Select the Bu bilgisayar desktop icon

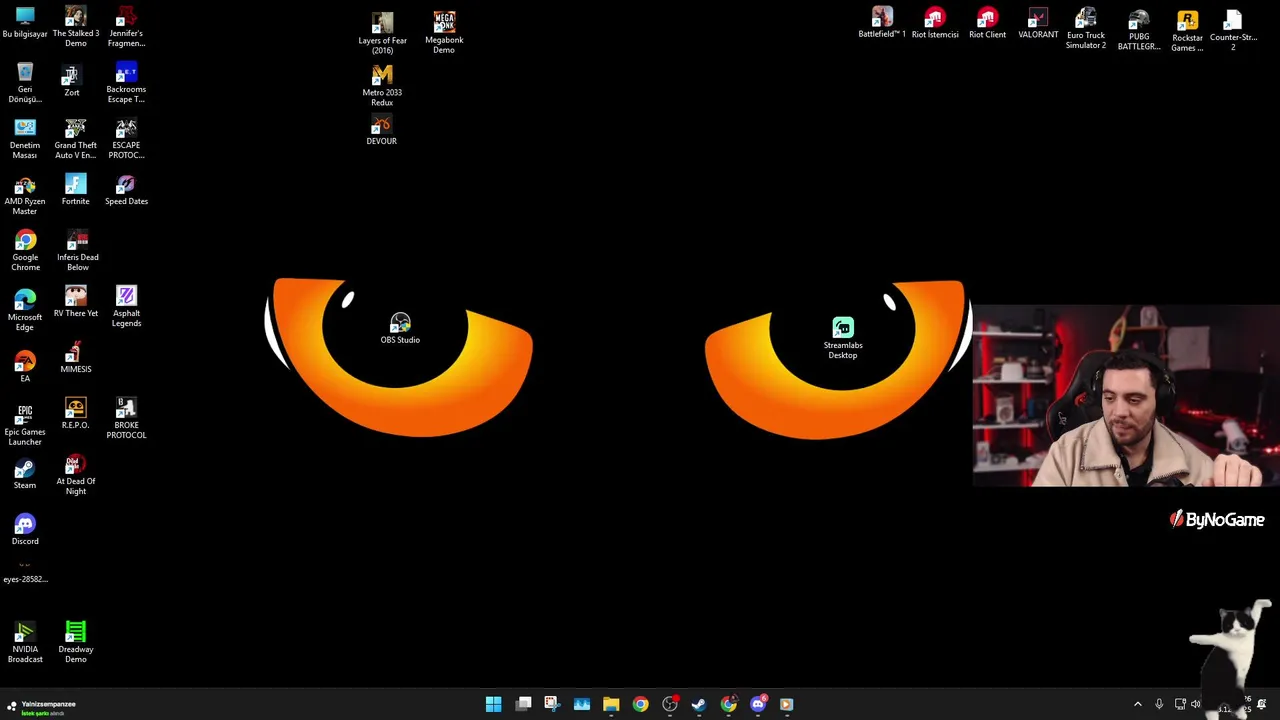click(x=25, y=22)
